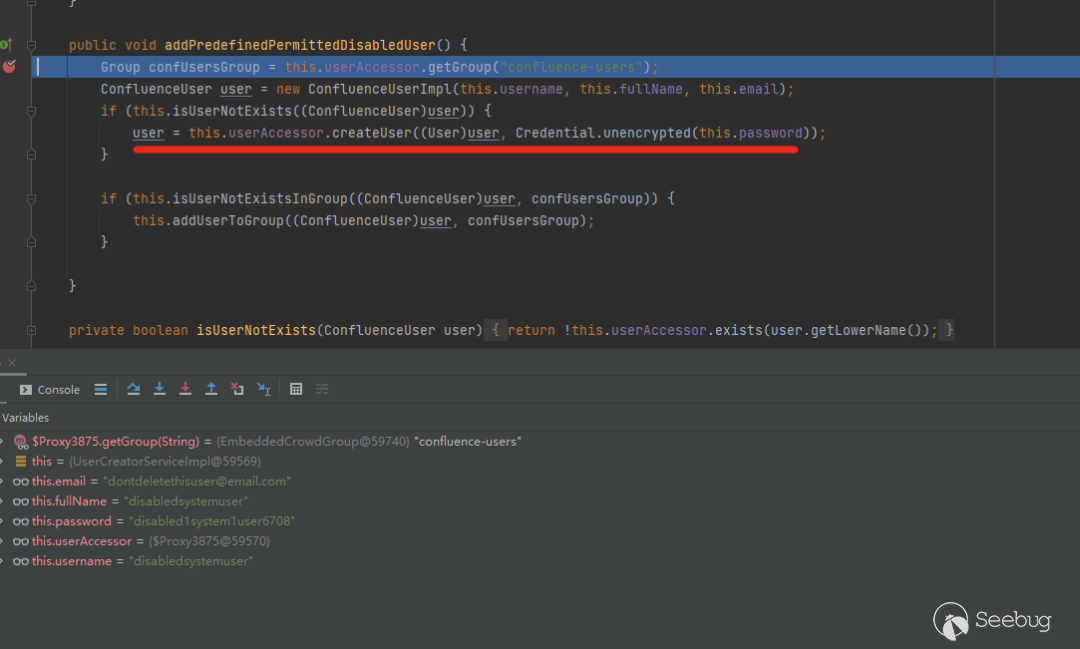The height and width of the screenshot is (649, 1080).
Task: Click the Trace Current Stream Chain icon
Action: click(322, 389)
